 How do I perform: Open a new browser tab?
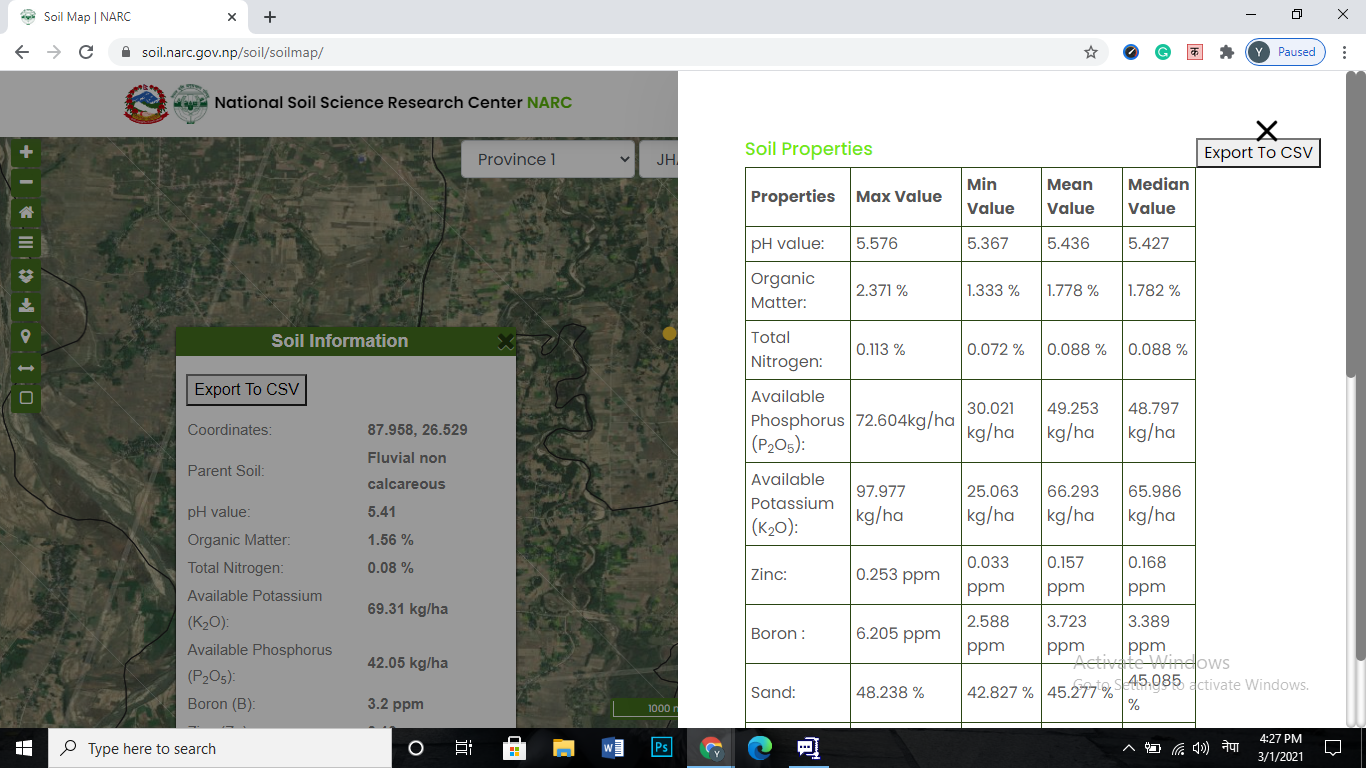270,17
